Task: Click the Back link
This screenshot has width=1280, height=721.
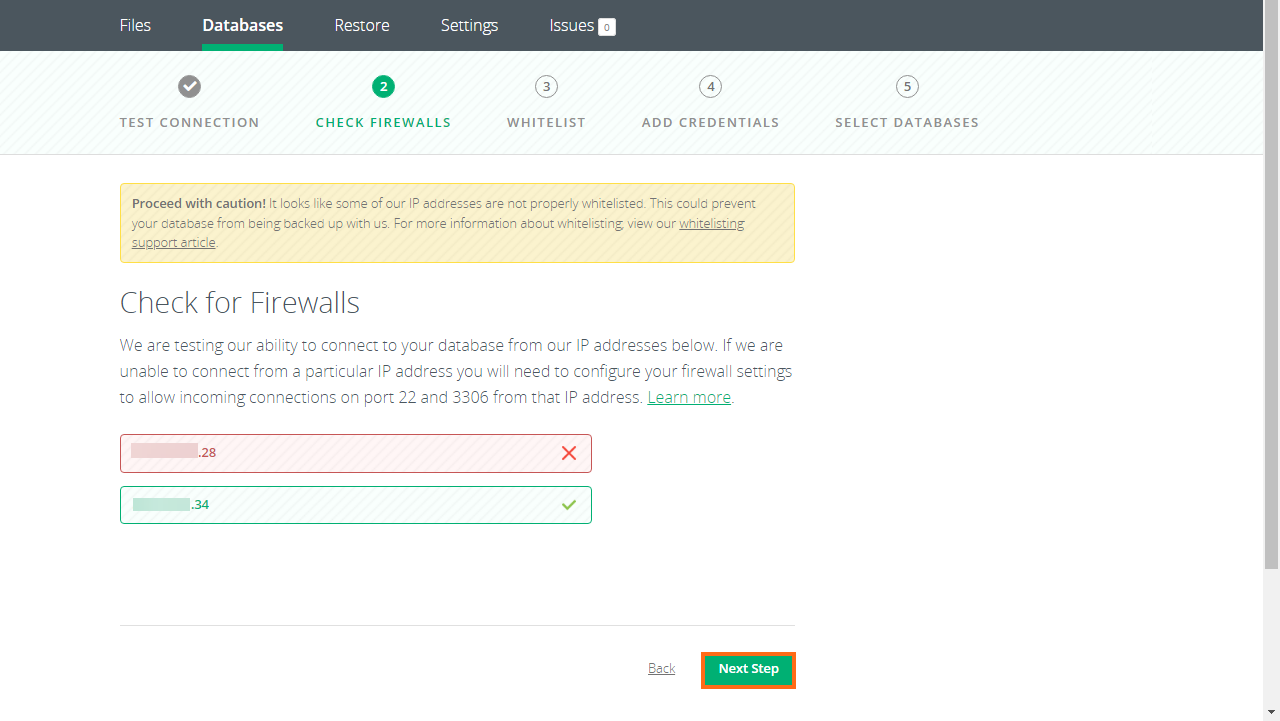Action: (x=661, y=668)
